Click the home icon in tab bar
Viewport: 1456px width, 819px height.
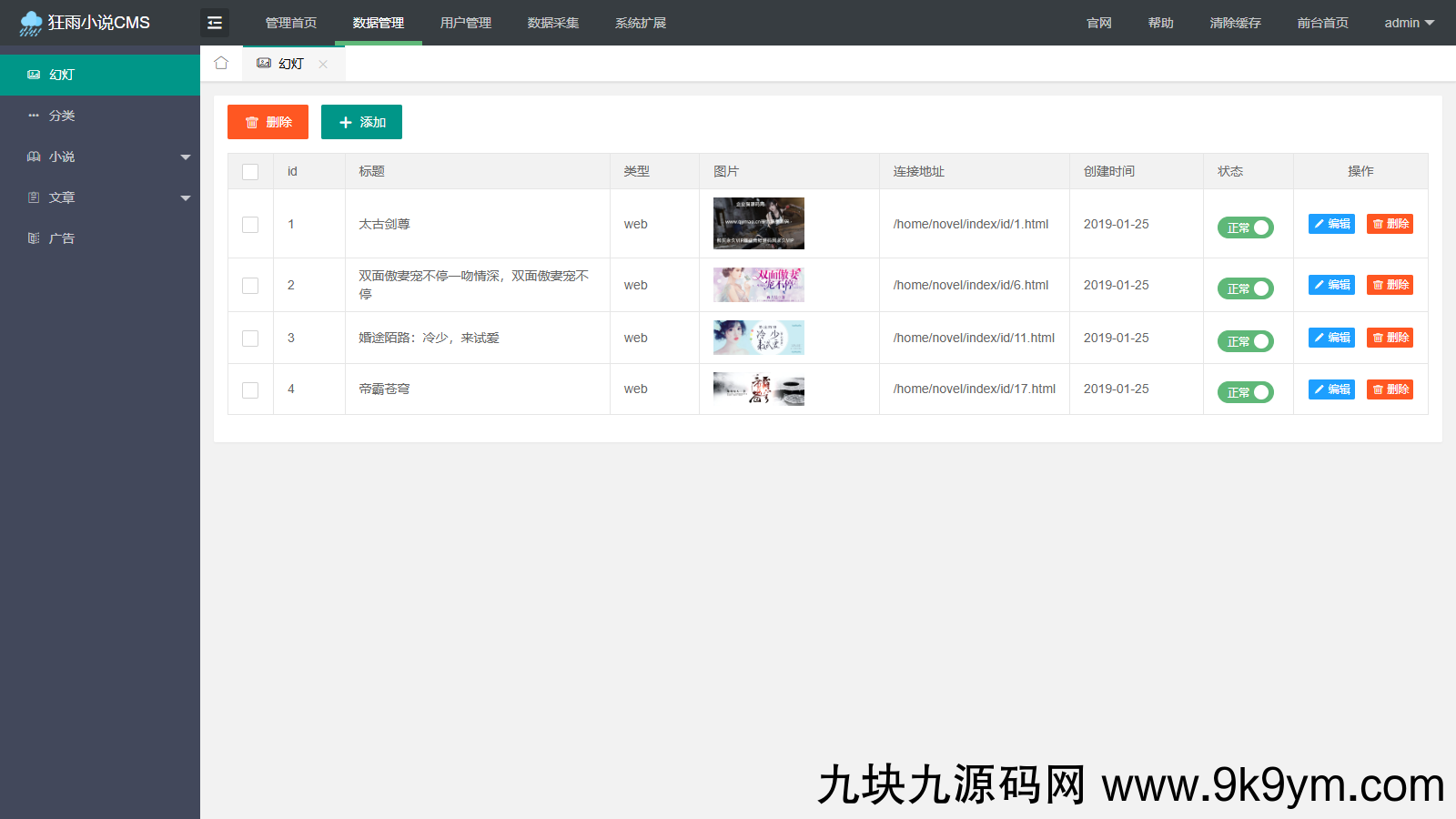point(221,63)
